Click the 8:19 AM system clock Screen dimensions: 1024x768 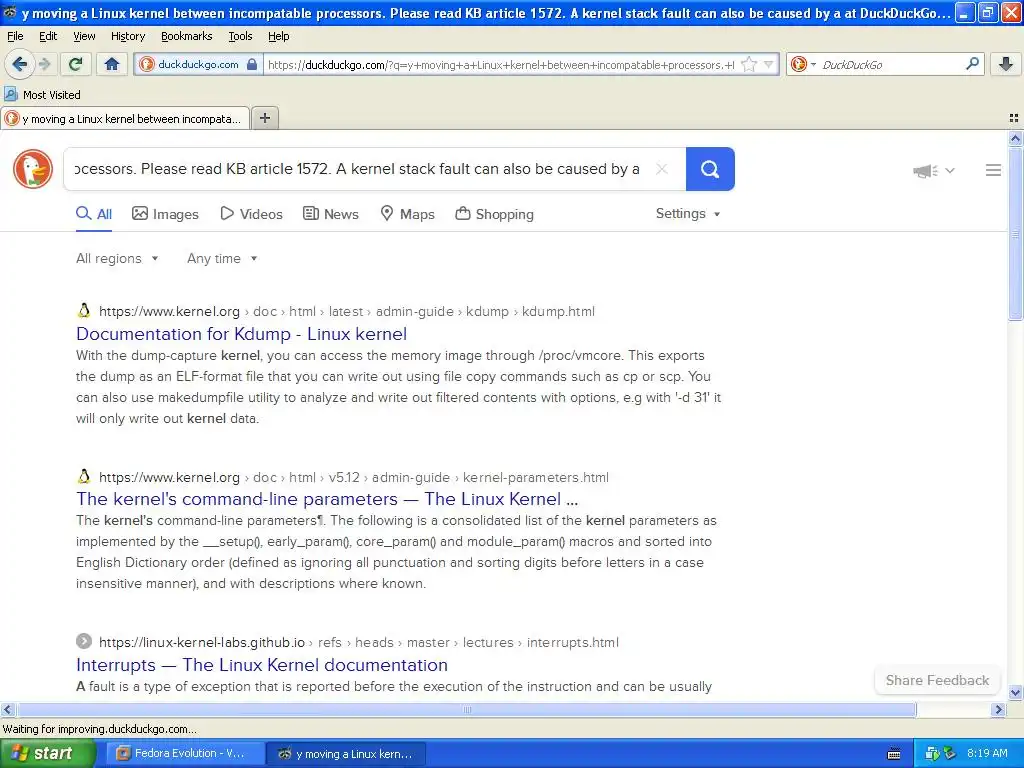click(987, 754)
